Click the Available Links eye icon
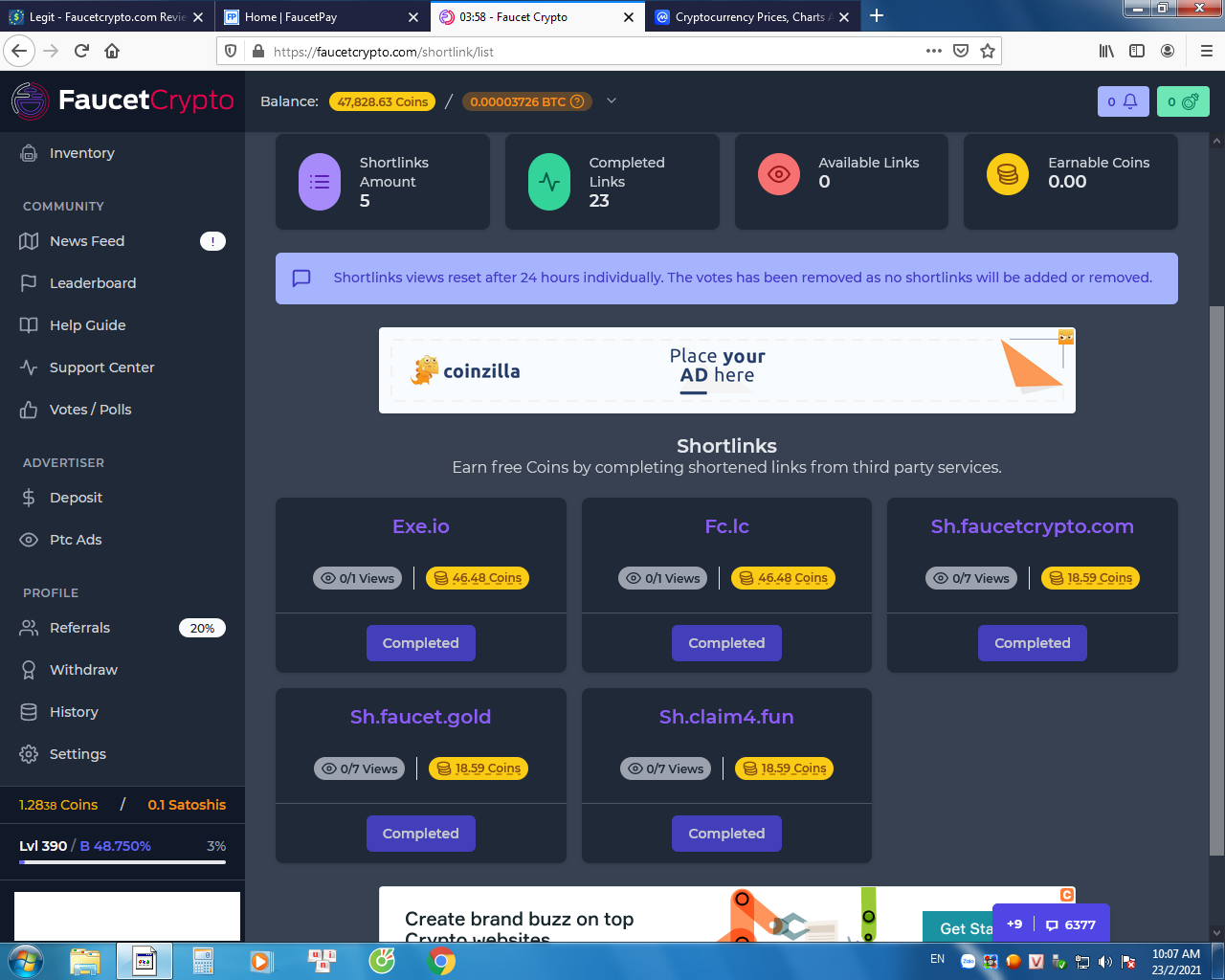This screenshot has width=1225, height=980. [779, 174]
